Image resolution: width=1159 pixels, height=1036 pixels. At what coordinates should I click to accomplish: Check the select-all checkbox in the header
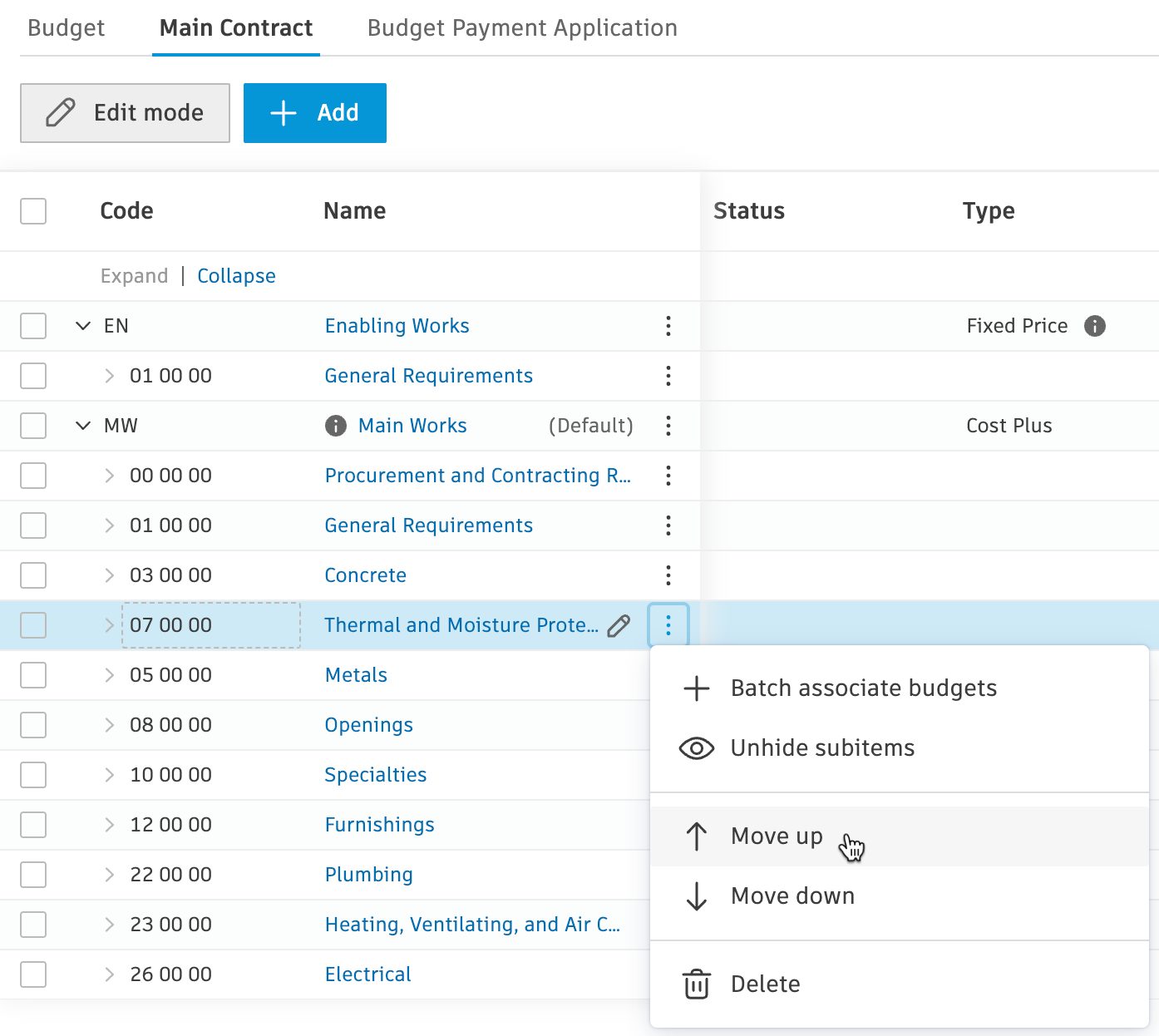click(32, 211)
